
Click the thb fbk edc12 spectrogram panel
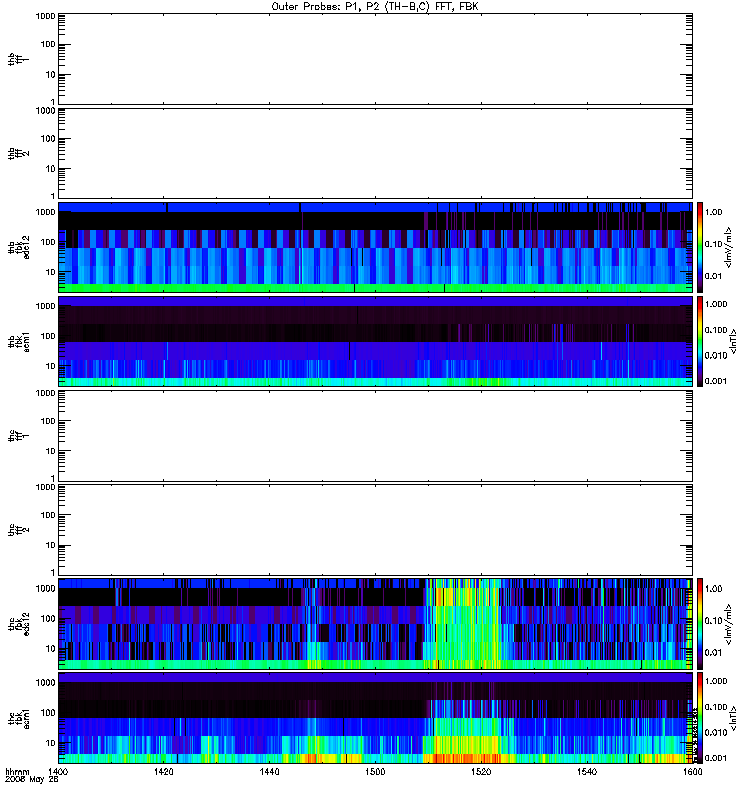375,247
